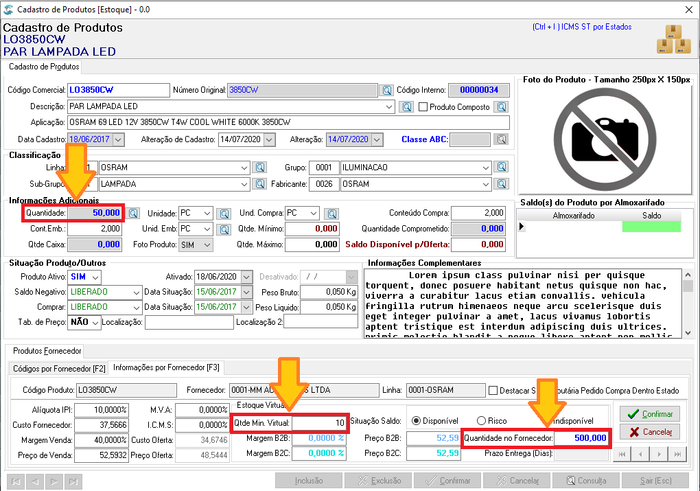Select the Disponível radio option
Image resolution: width=700 pixels, height=491 pixels.
click(x=416, y=421)
